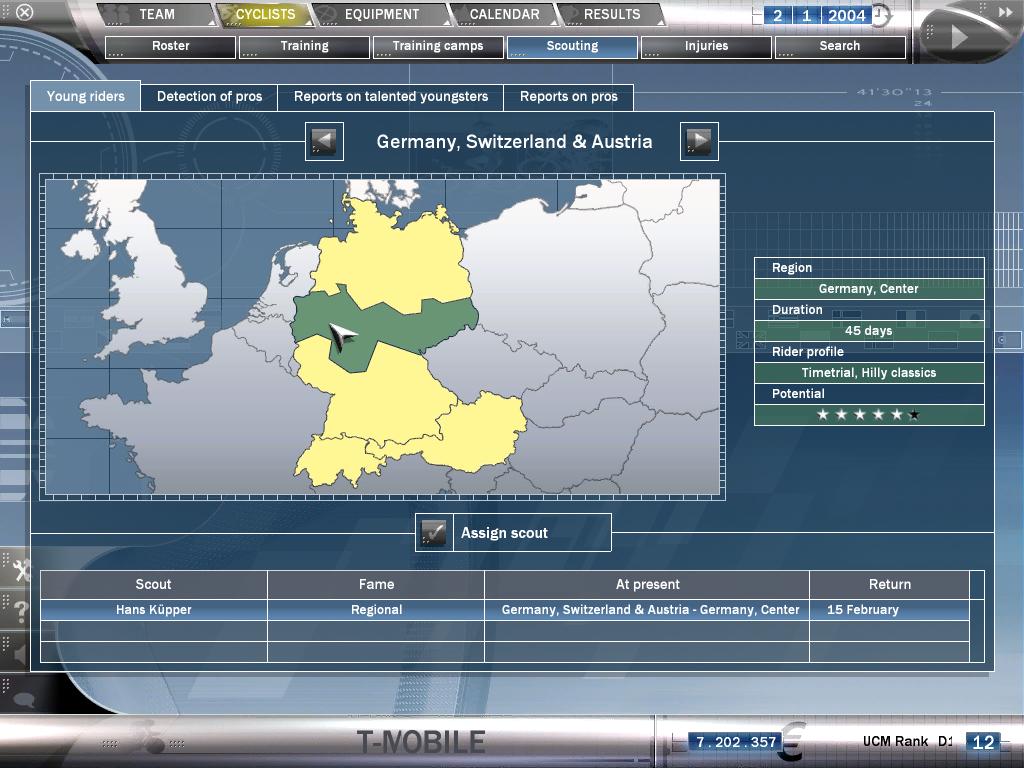Switch to Reports on talented youngsters tab
Viewport: 1024px width, 768px height.
point(391,97)
